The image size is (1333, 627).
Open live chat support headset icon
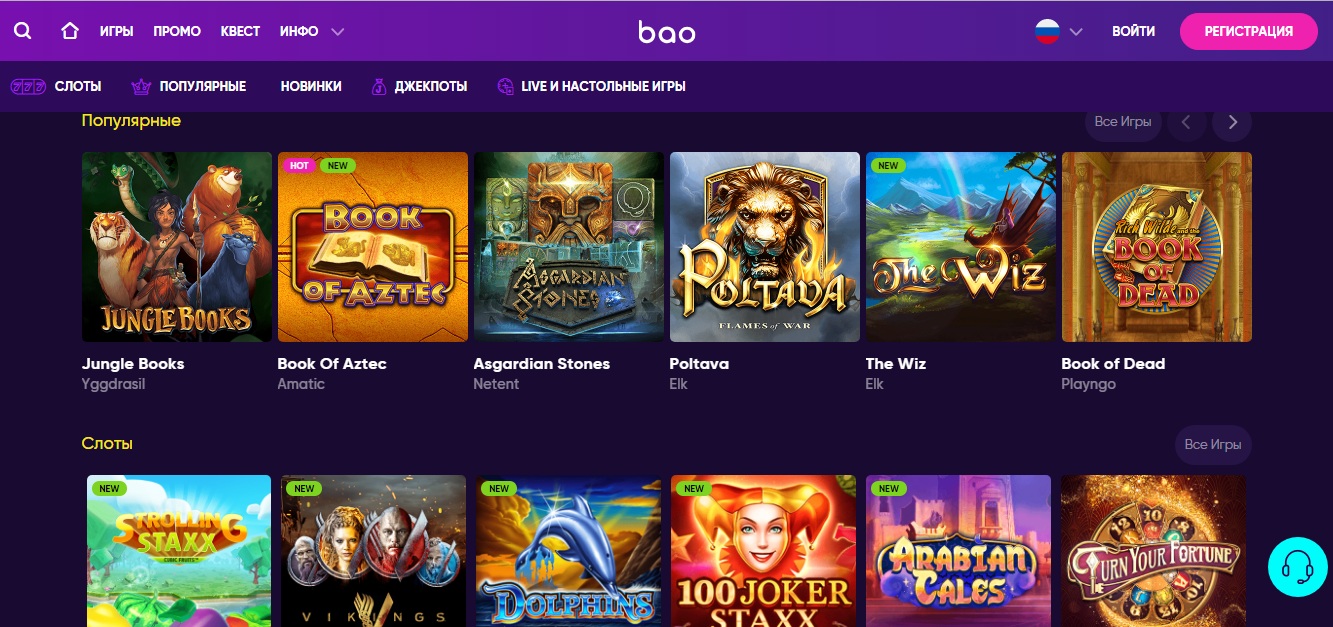[x=1297, y=567]
